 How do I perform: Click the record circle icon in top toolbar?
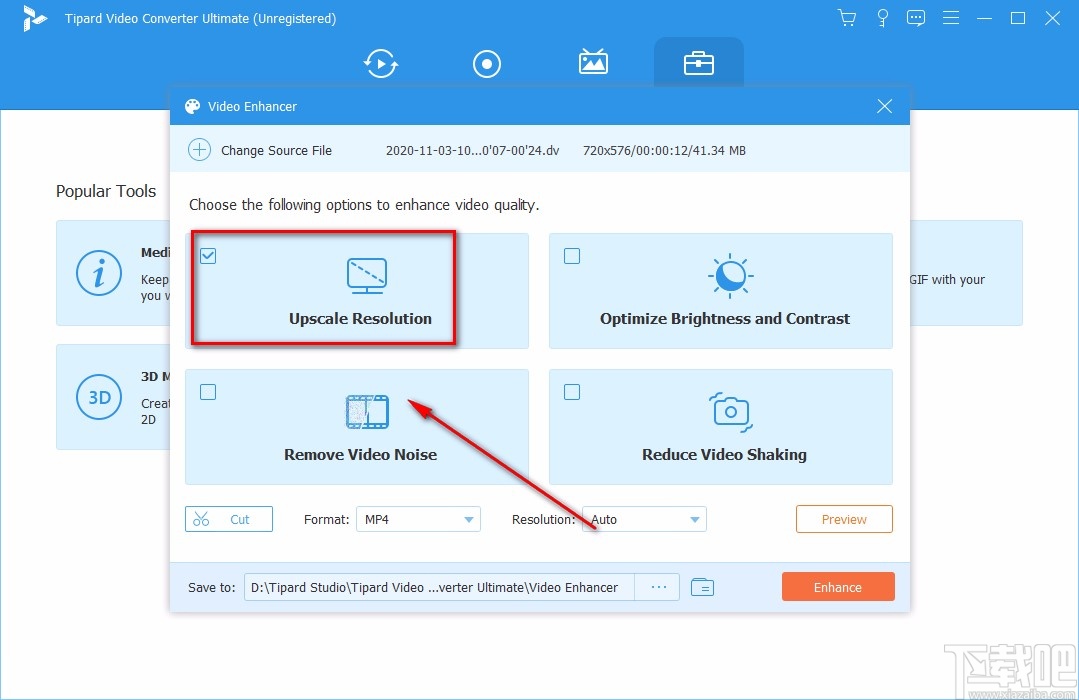click(x=487, y=63)
